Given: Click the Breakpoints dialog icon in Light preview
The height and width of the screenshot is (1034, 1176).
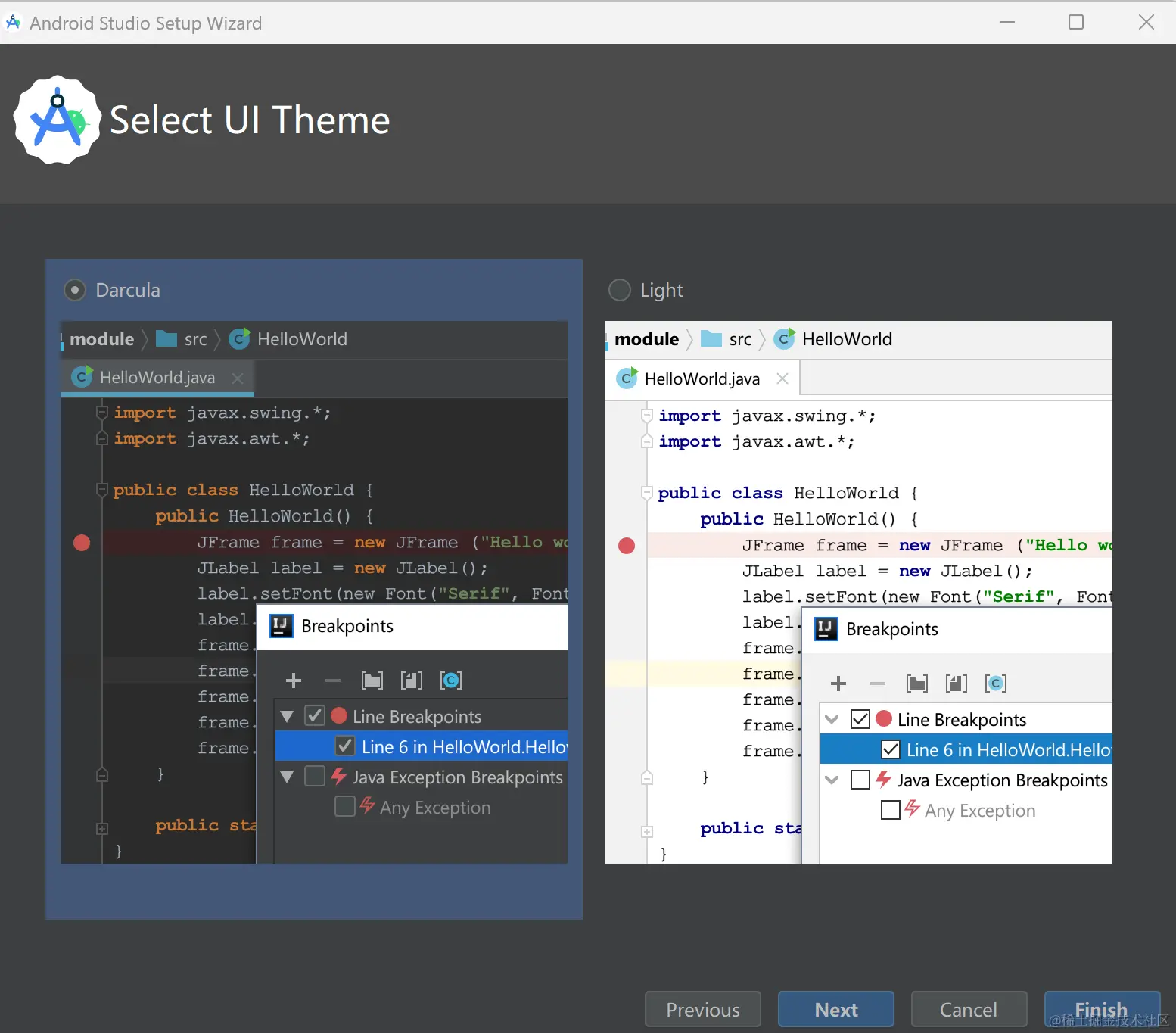Looking at the screenshot, I should 826,629.
